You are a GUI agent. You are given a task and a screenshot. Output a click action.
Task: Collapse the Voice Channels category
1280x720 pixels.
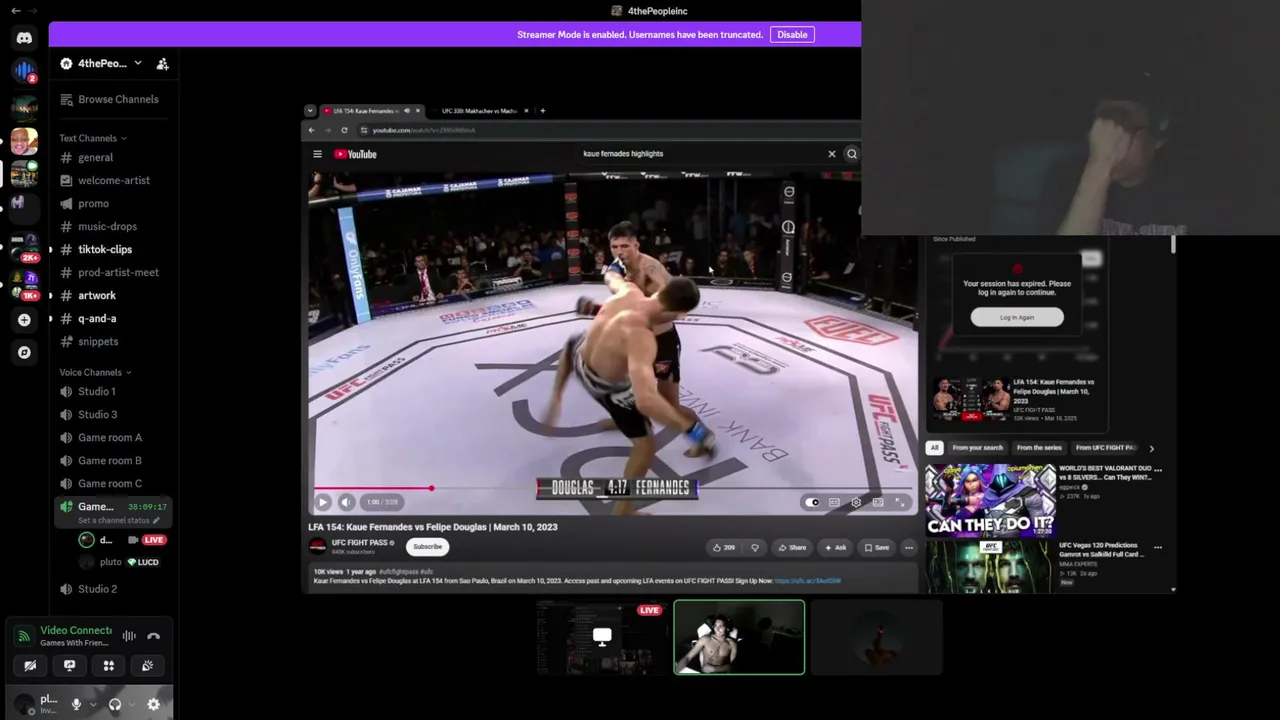pyautogui.click(x=95, y=372)
